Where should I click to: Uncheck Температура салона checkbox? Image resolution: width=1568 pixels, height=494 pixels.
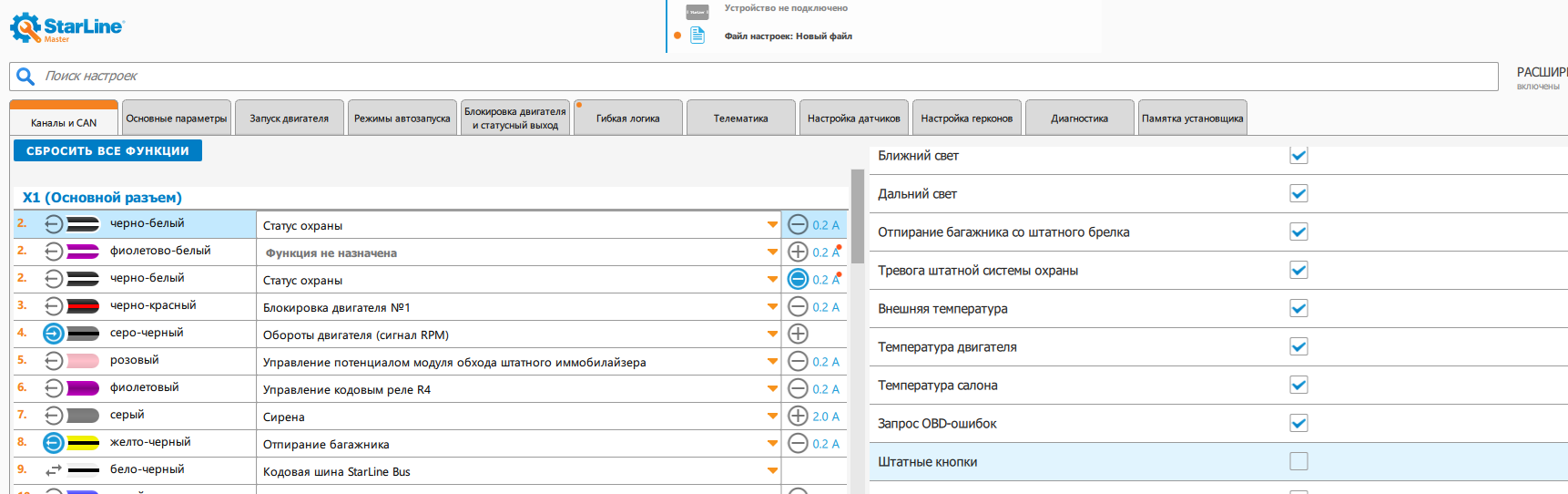[x=1298, y=385]
